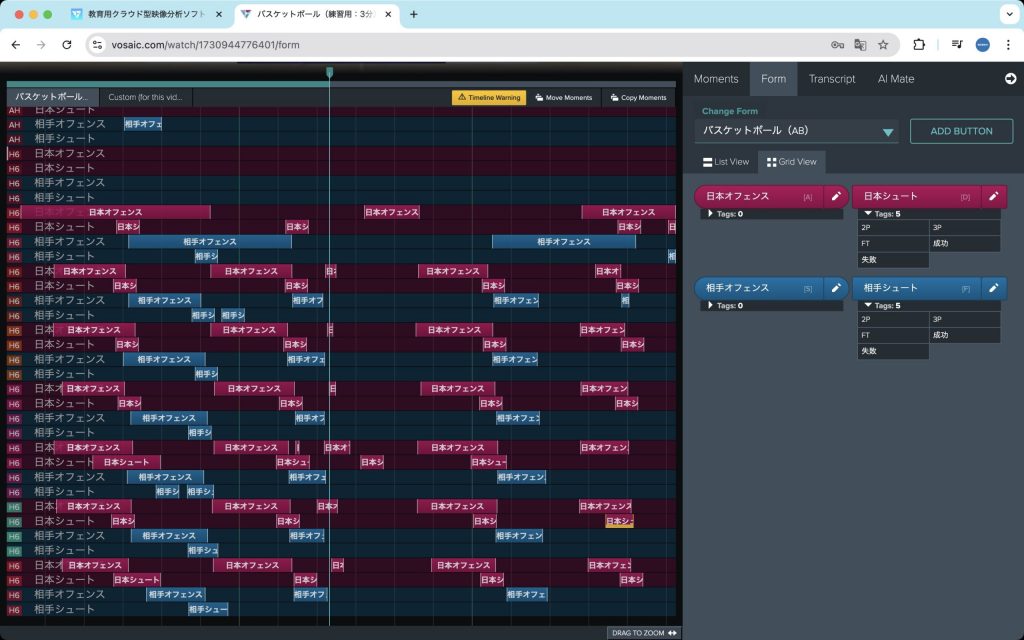This screenshot has width=1024, height=640.
Task: Click the DRAG TO ZOOM slider control
Action: (x=644, y=633)
